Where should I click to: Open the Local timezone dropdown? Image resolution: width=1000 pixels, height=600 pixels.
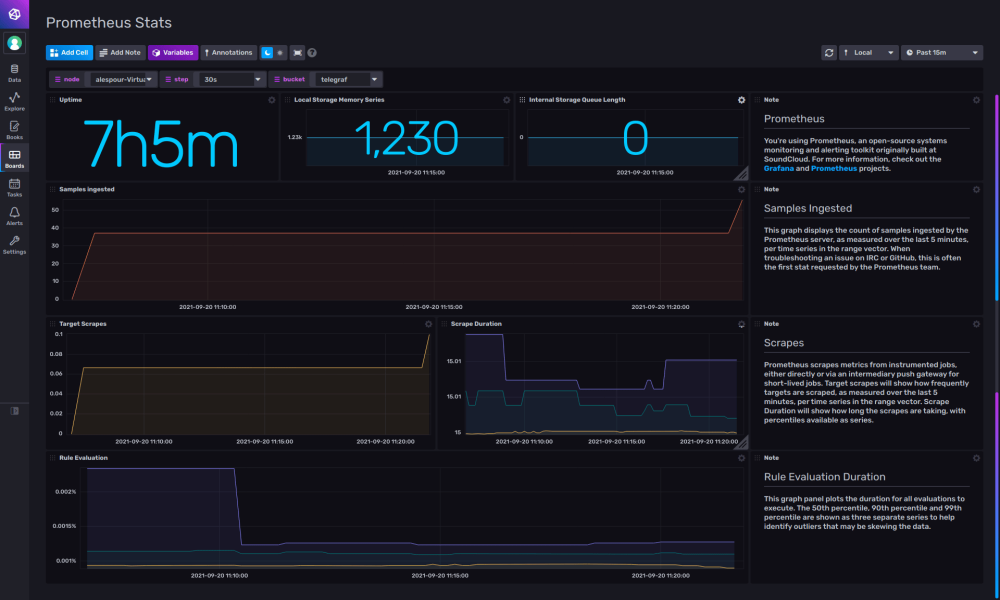(x=869, y=52)
